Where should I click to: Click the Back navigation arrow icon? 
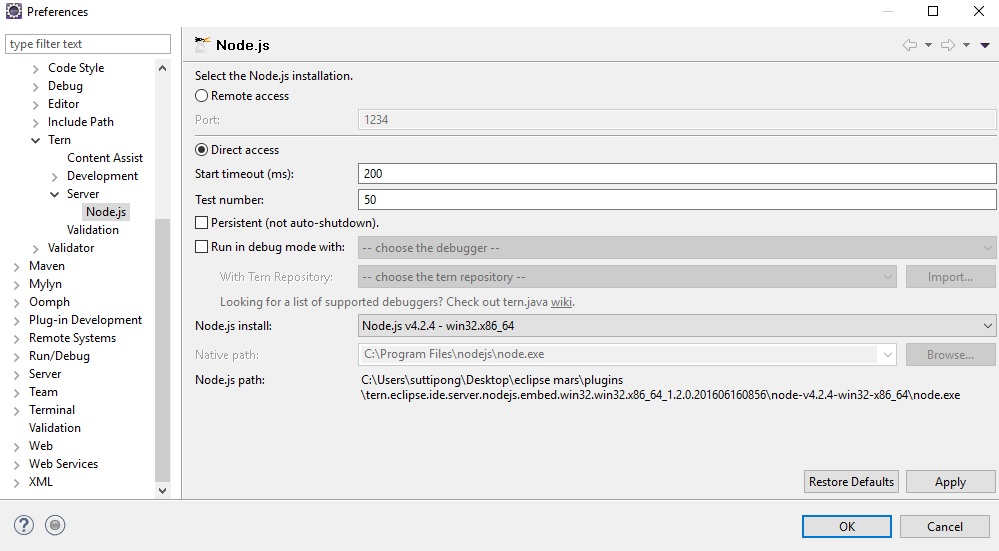pos(910,45)
